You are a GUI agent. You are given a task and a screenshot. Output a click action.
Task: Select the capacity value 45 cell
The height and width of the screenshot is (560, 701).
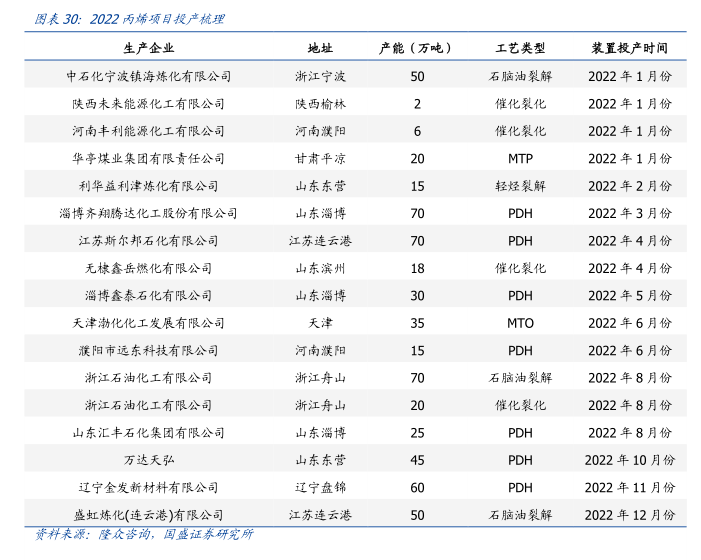[x=417, y=460]
